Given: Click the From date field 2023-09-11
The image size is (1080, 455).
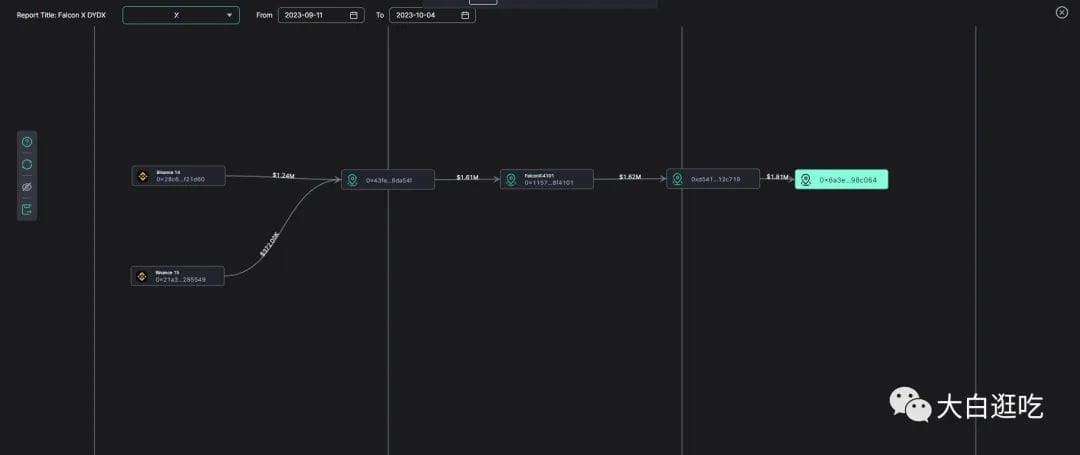Looking at the screenshot, I should (321, 15).
